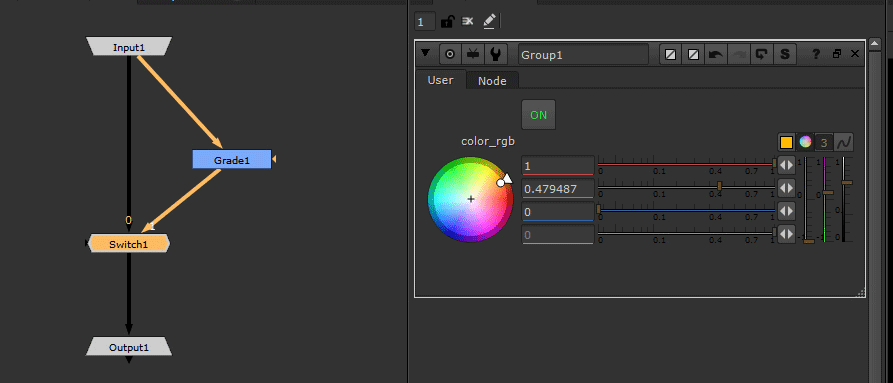Select the Output1 node
893x383 pixels.
(129, 347)
